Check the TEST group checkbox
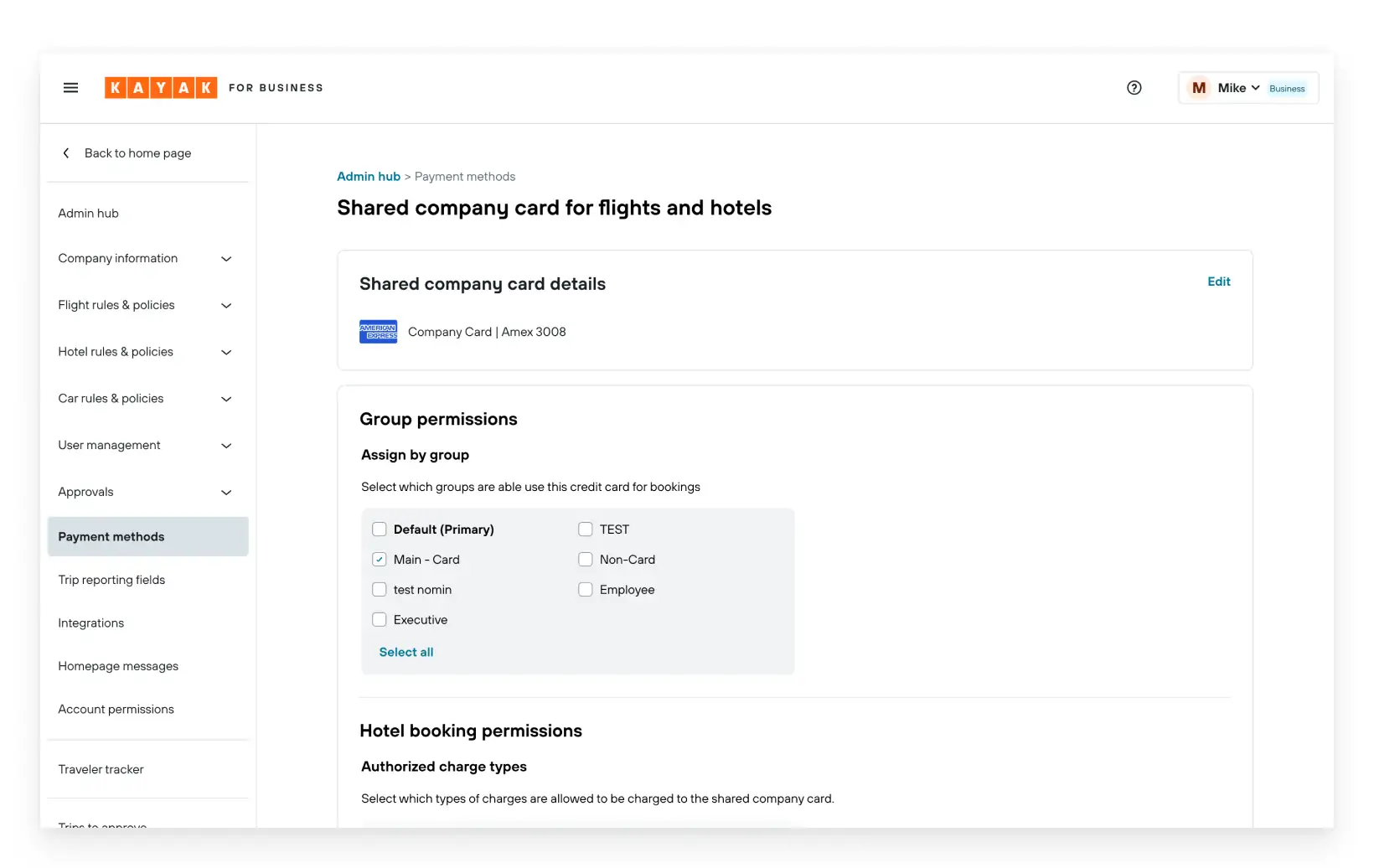The width and height of the screenshot is (1374, 868). (x=585, y=529)
